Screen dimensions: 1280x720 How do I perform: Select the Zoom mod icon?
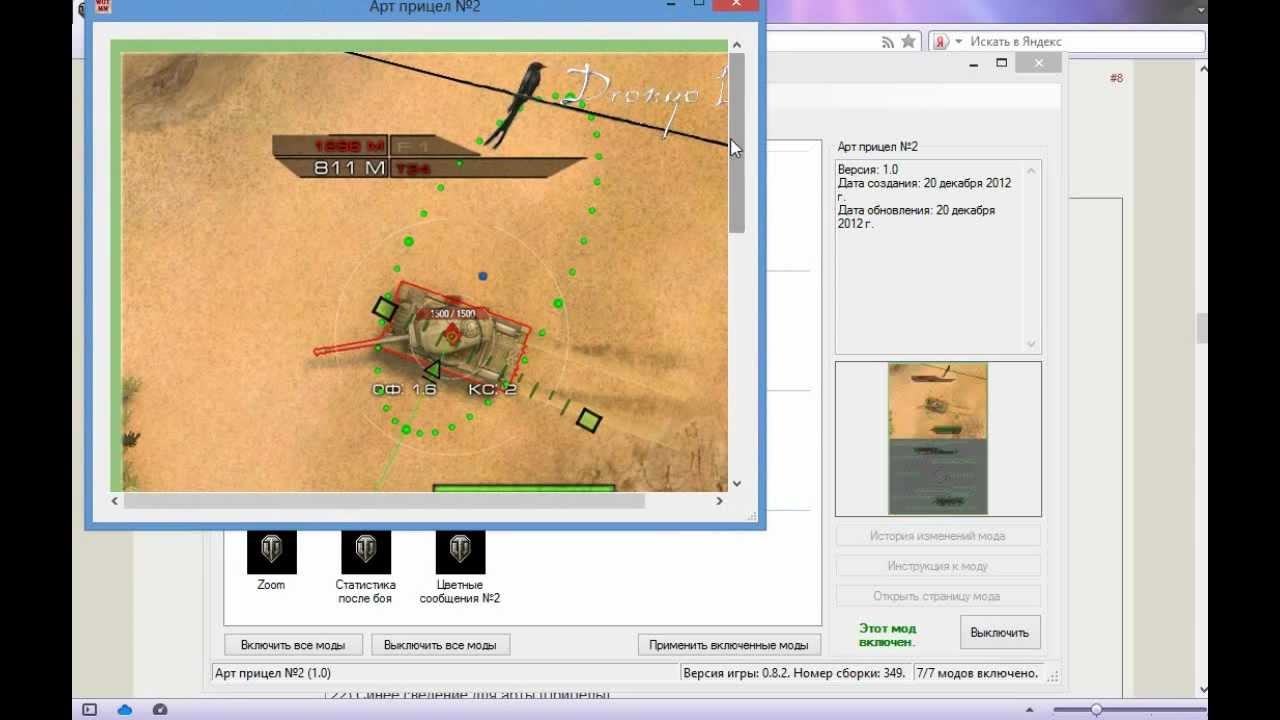point(271,552)
